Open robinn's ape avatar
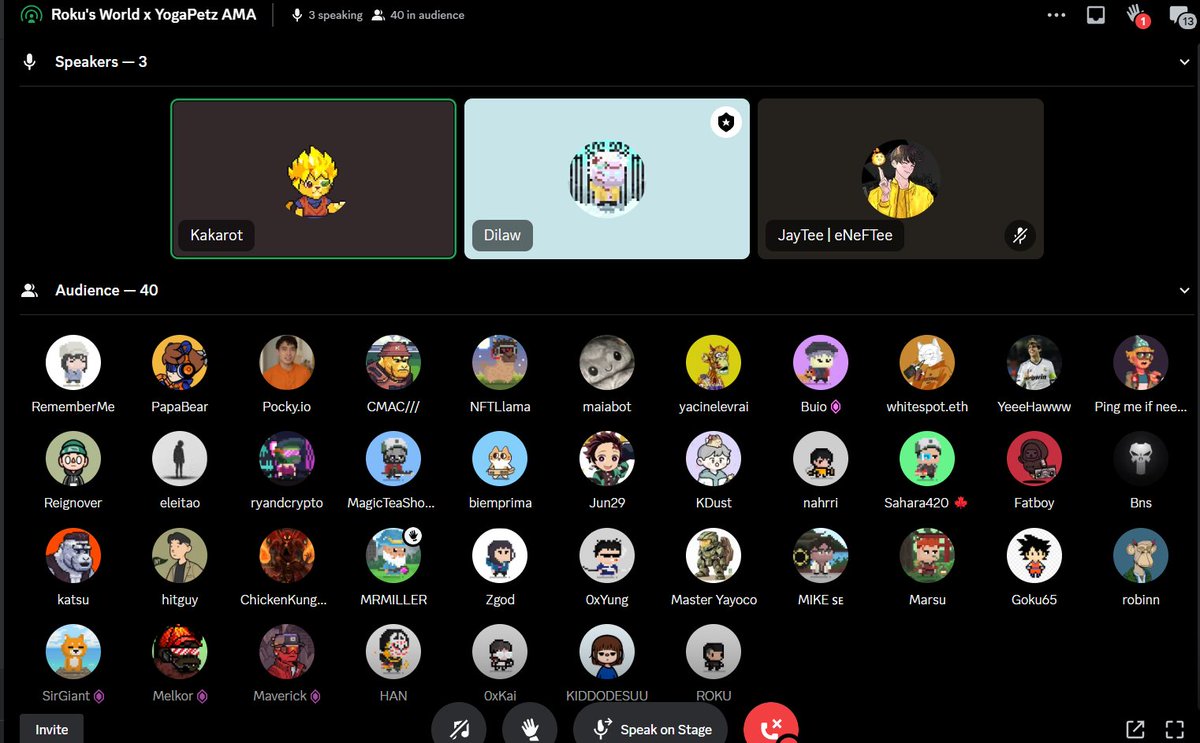 (1141, 555)
